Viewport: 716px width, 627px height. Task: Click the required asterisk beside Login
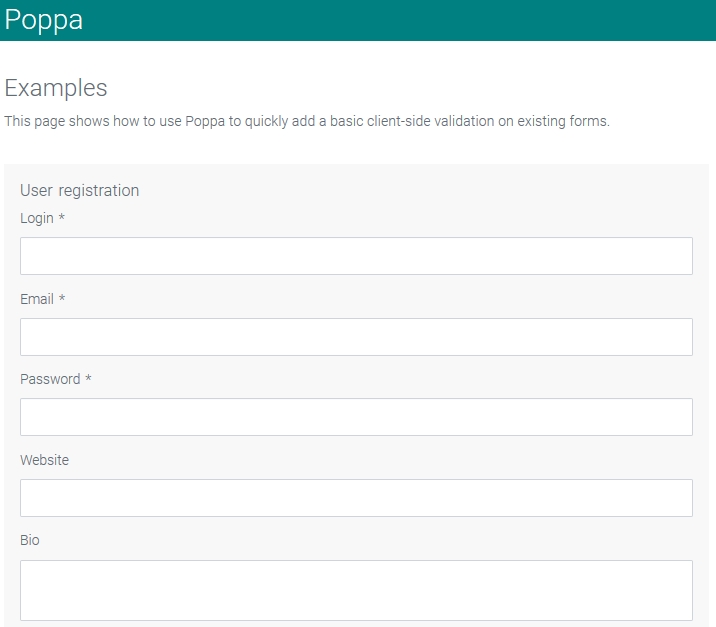62,217
